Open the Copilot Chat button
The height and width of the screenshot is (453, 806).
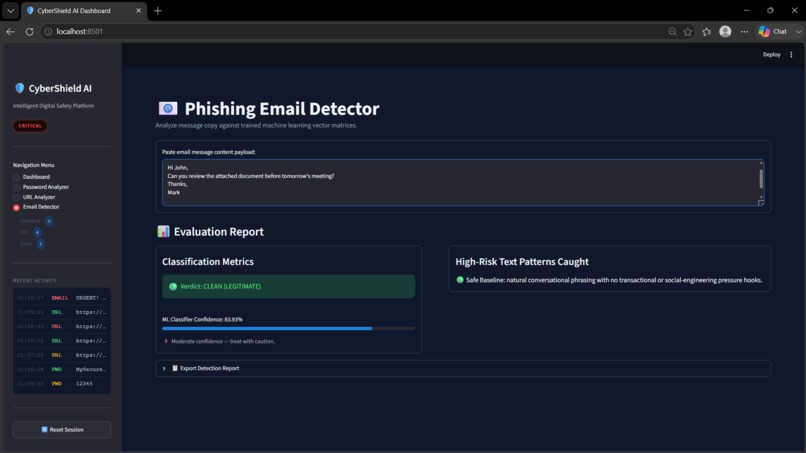click(x=773, y=31)
